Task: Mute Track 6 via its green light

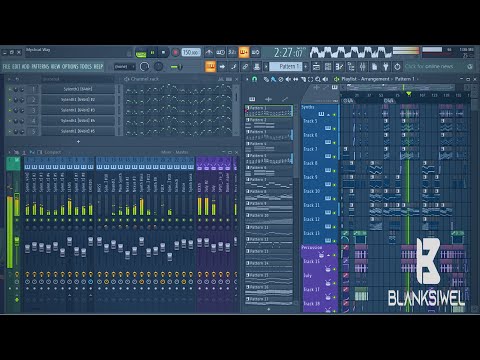Action: [335, 142]
